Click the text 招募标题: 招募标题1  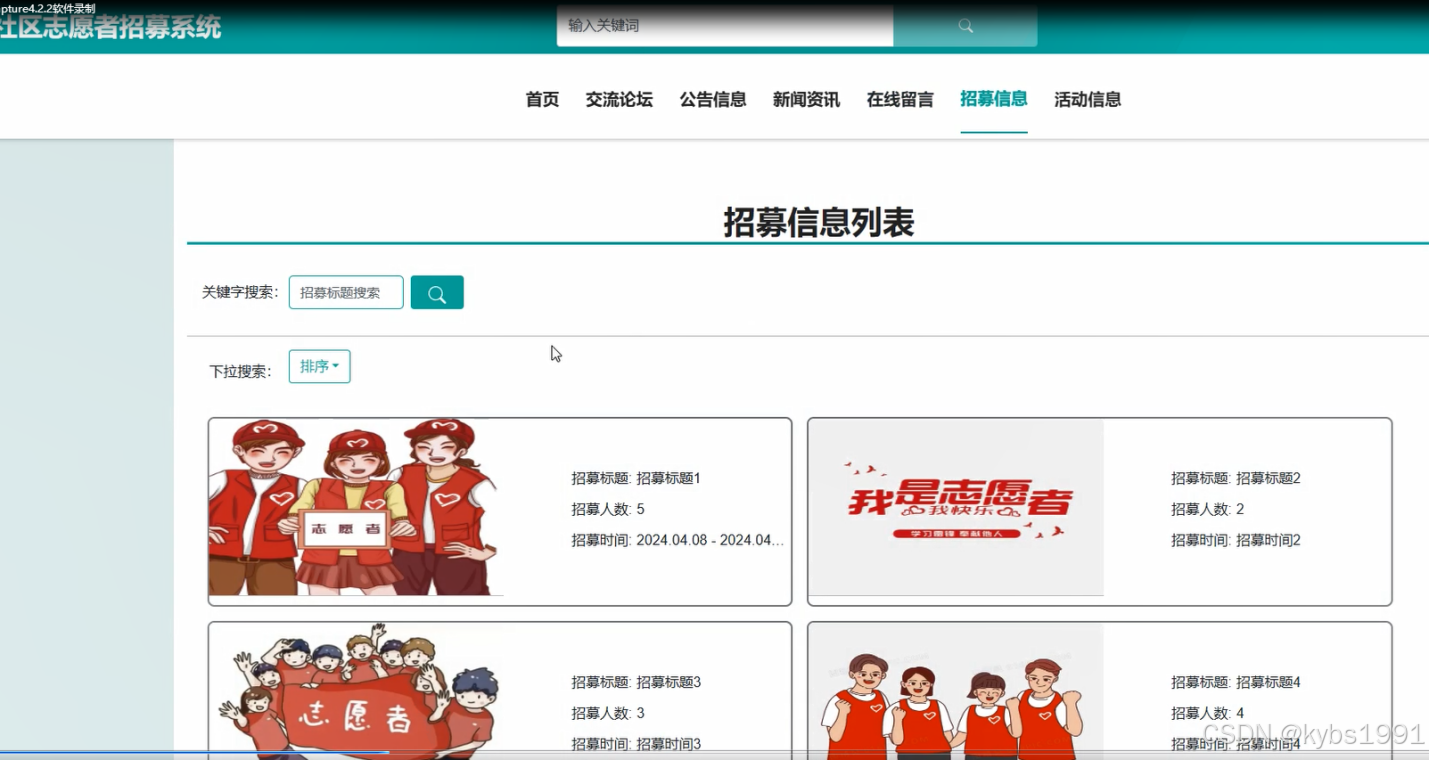636,478
